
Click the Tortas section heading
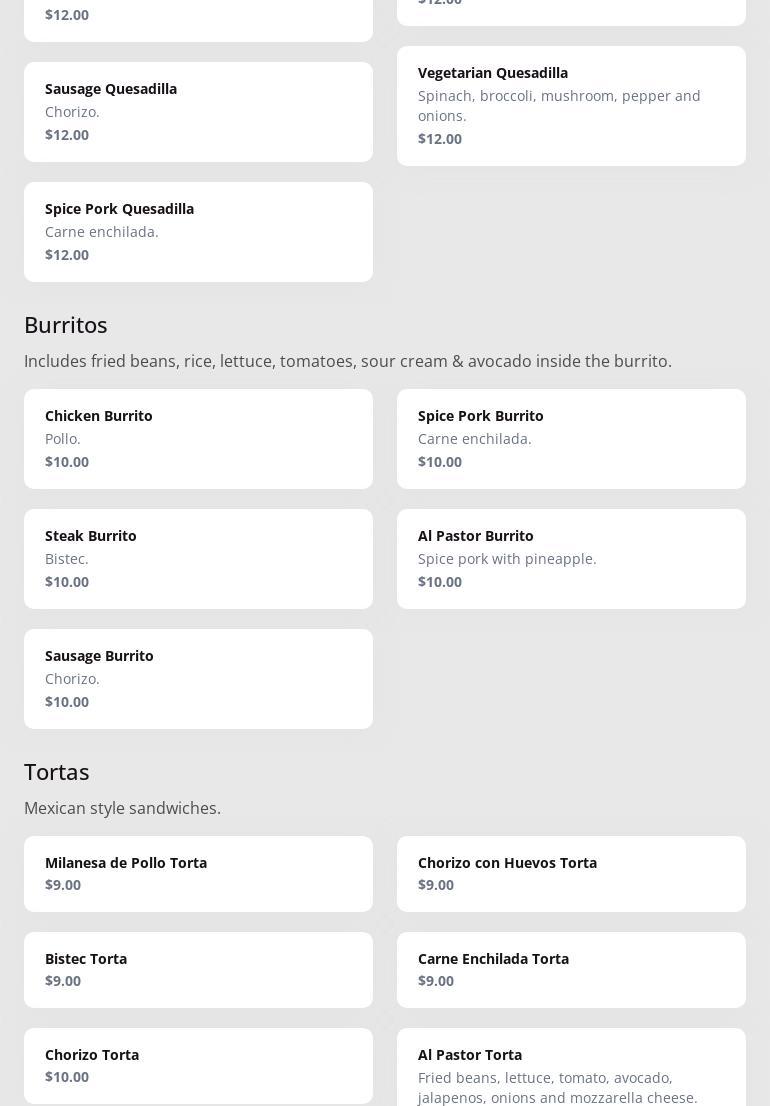click(57, 772)
